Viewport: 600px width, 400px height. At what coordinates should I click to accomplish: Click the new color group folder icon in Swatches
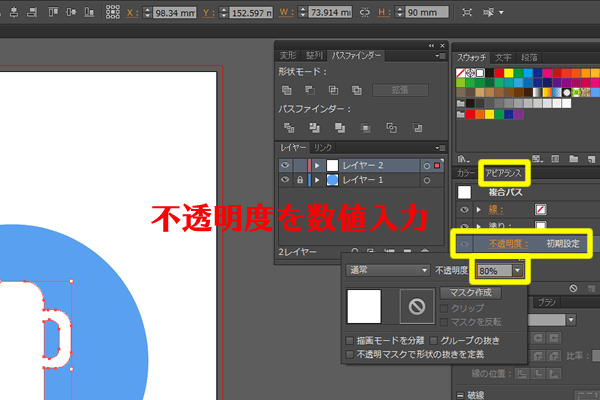click(573, 159)
